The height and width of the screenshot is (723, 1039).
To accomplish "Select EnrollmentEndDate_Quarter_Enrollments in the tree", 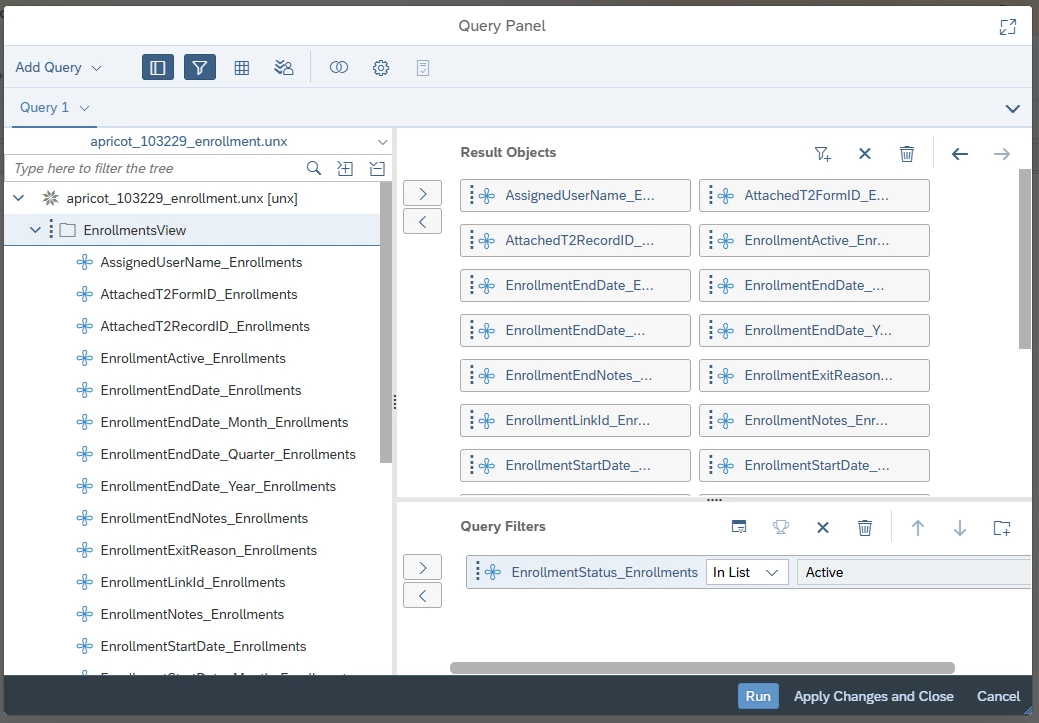I will 228,455.
